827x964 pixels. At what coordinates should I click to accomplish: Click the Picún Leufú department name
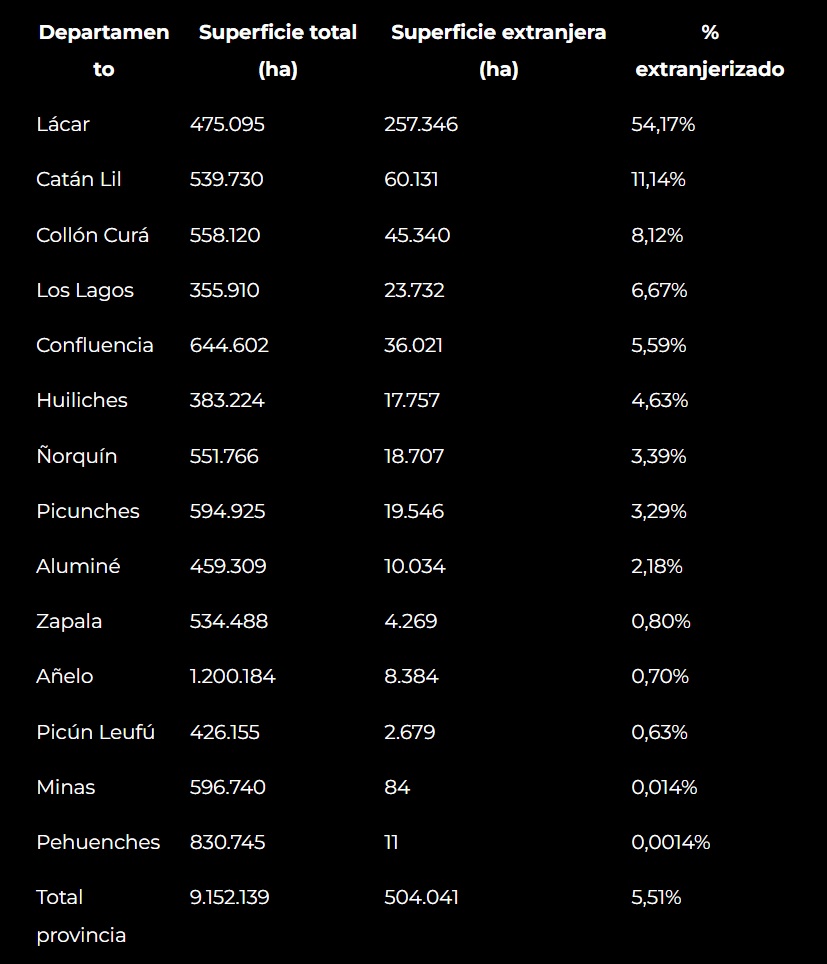click(x=95, y=732)
